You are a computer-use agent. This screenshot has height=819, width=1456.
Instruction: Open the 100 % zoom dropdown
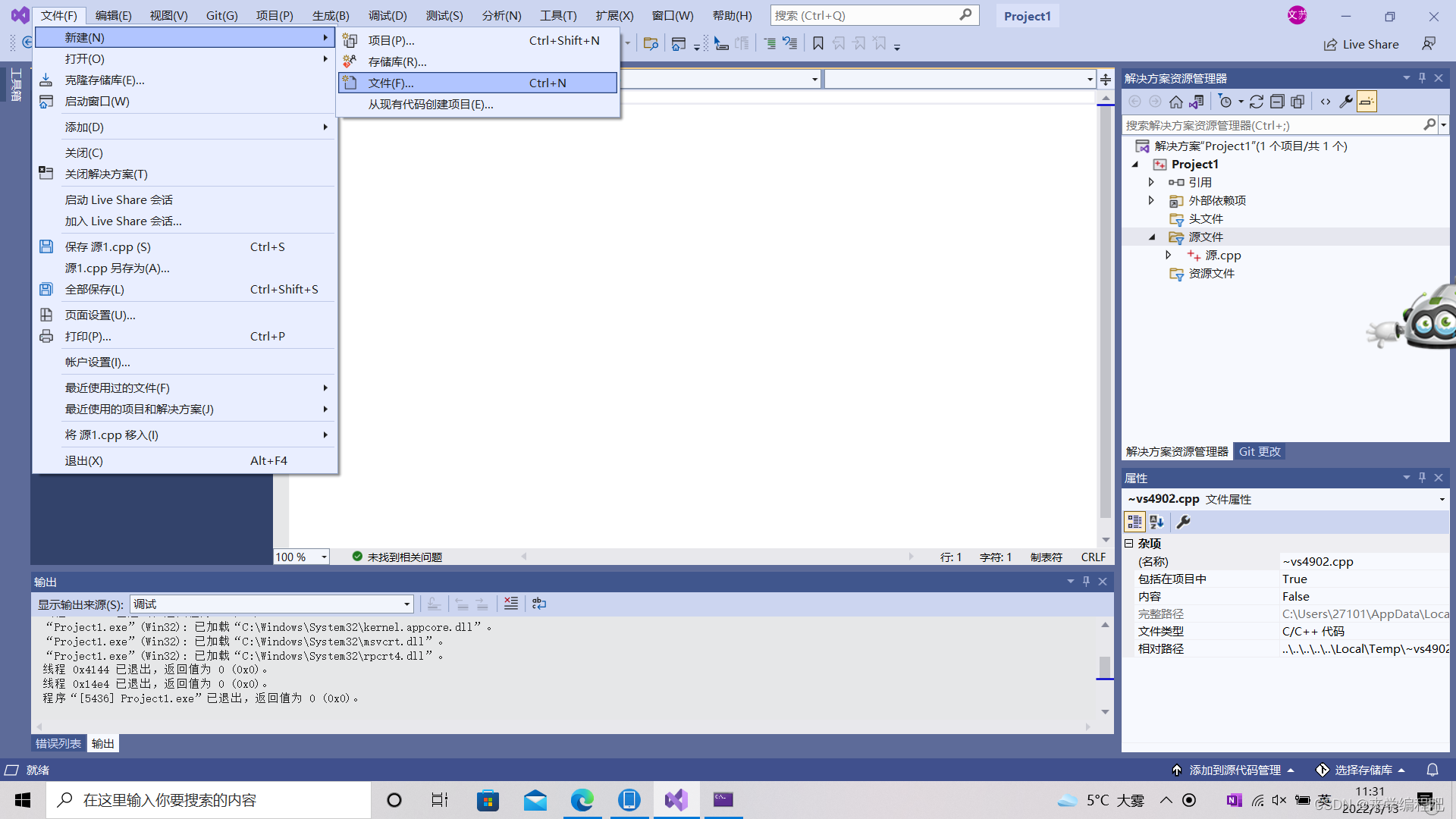pyautogui.click(x=324, y=557)
